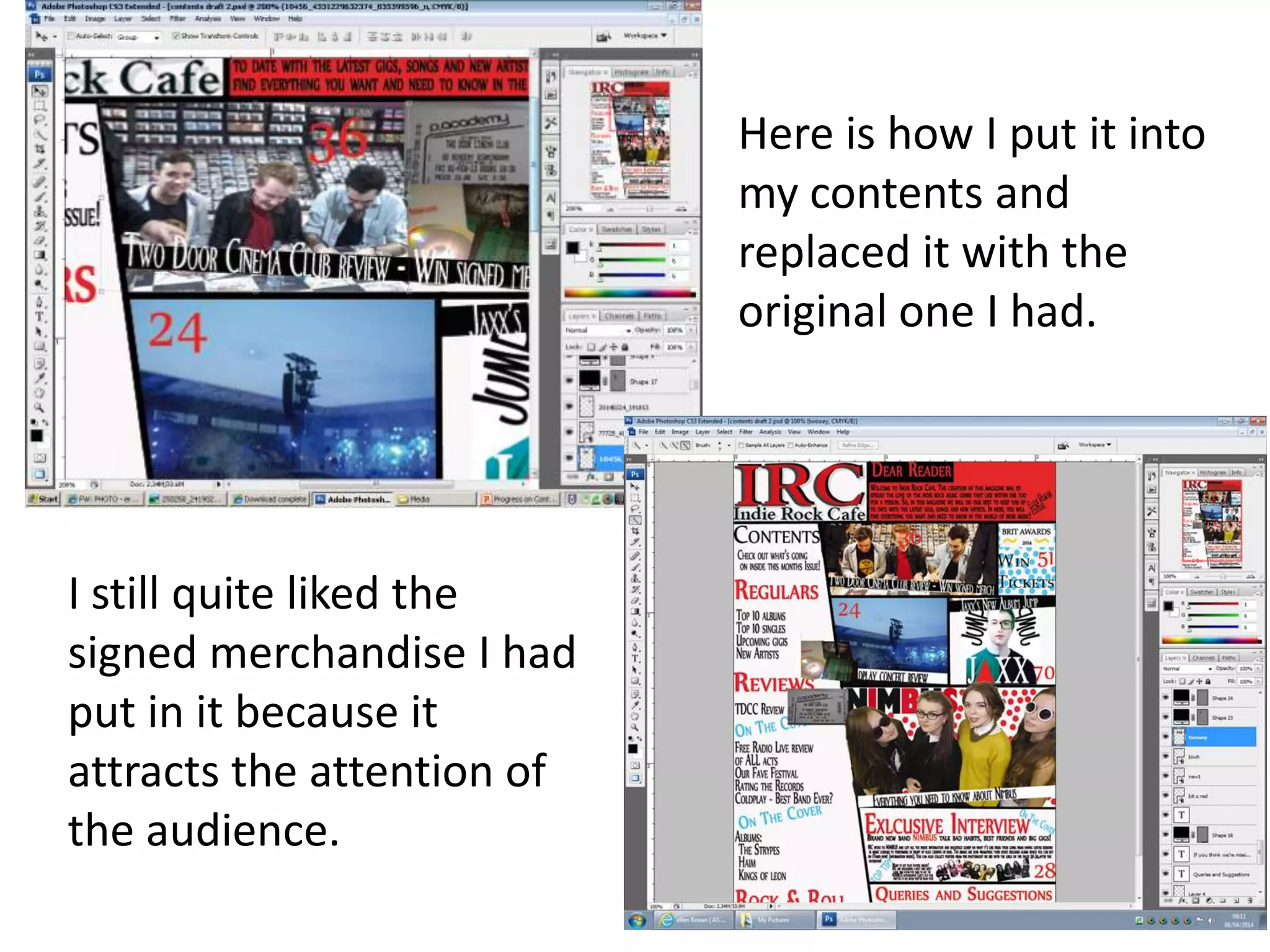Uncheck Show Transform Controls in the 200% window
Image resolution: width=1270 pixels, height=952 pixels.
click(x=176, y=36)
